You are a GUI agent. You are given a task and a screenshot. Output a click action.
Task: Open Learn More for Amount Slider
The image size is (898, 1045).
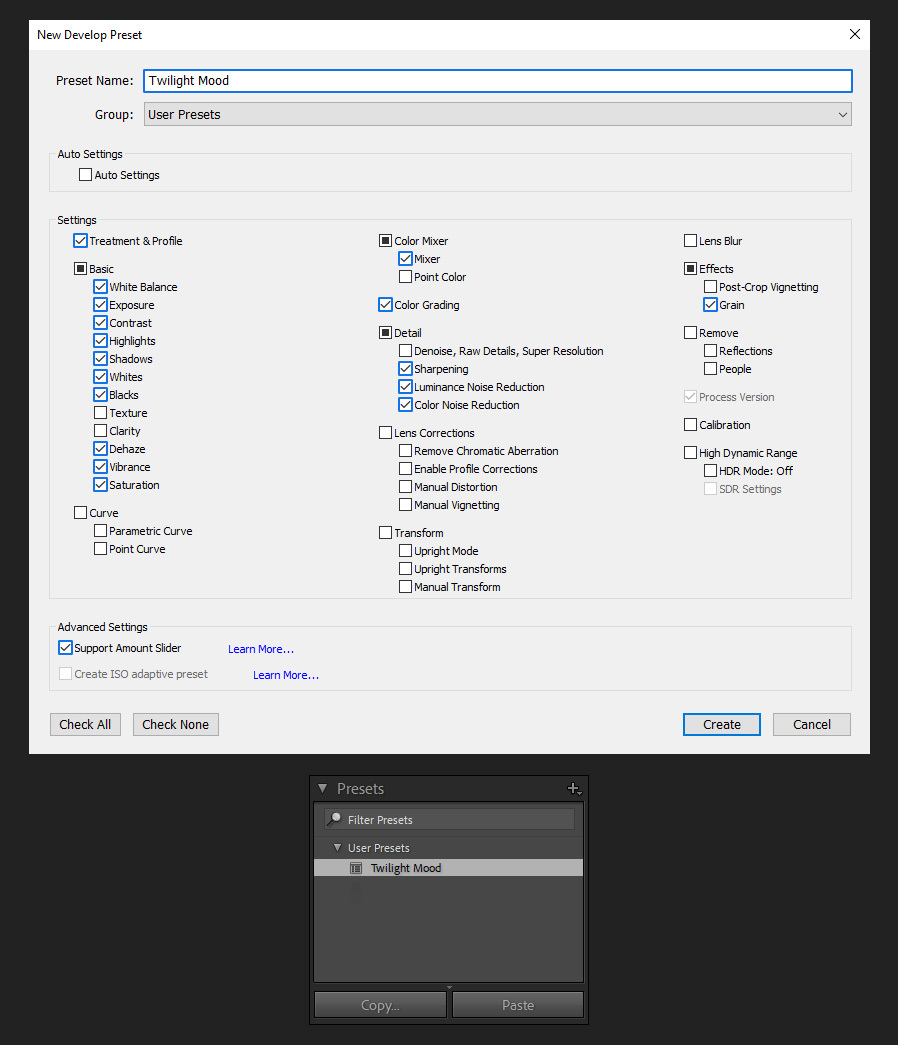(x=261, y=649)
